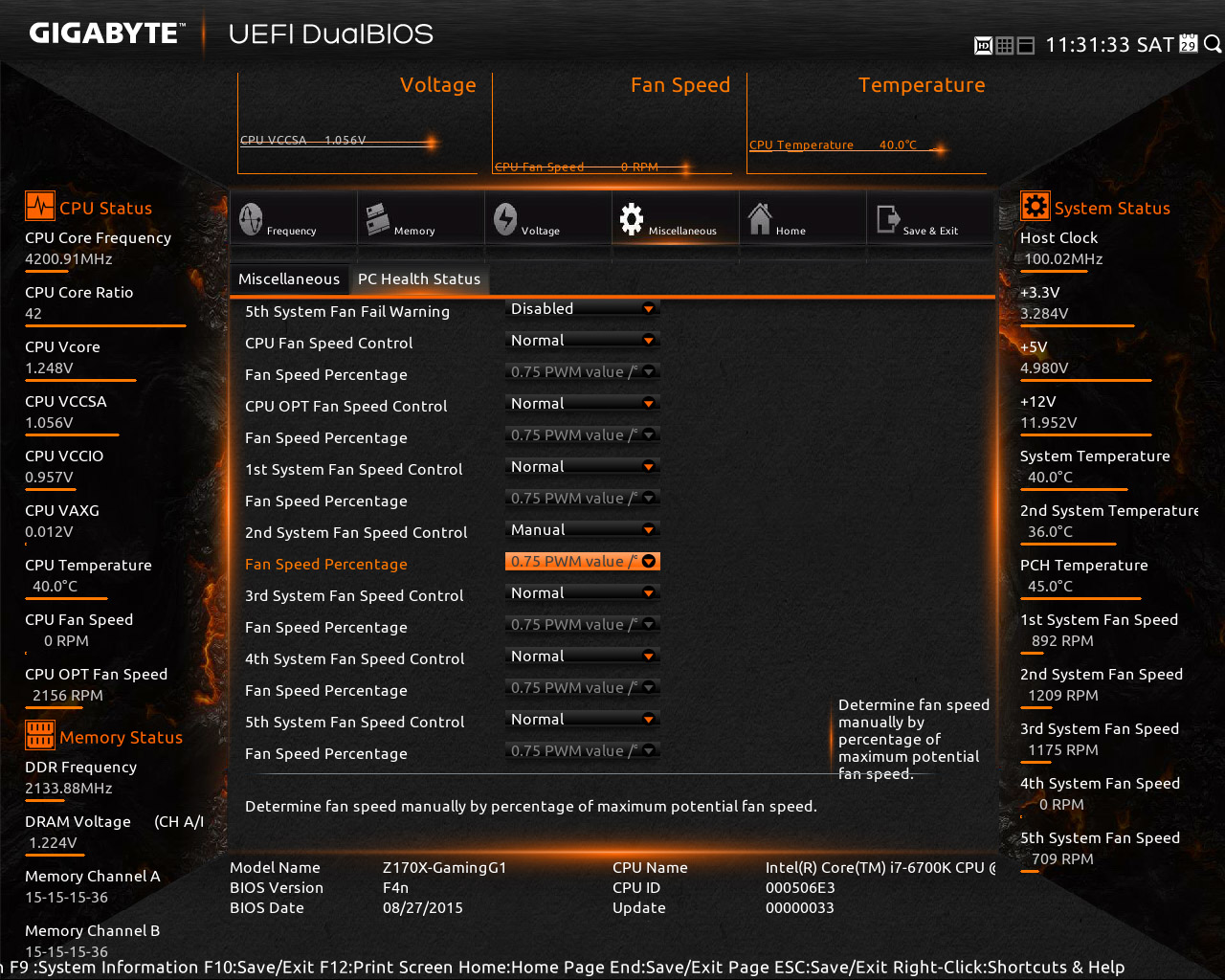Open the highlighted Fan Speed Percentage dropdown
This screenshot has width=1225, height=980.
tap(583, 562)
